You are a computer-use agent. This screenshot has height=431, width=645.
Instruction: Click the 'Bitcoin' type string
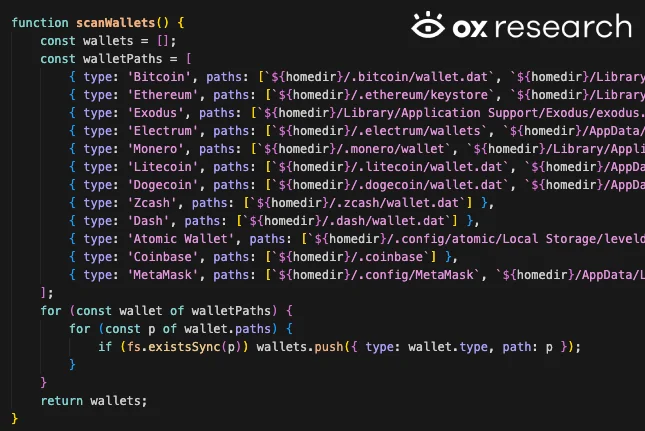[159, 77]
